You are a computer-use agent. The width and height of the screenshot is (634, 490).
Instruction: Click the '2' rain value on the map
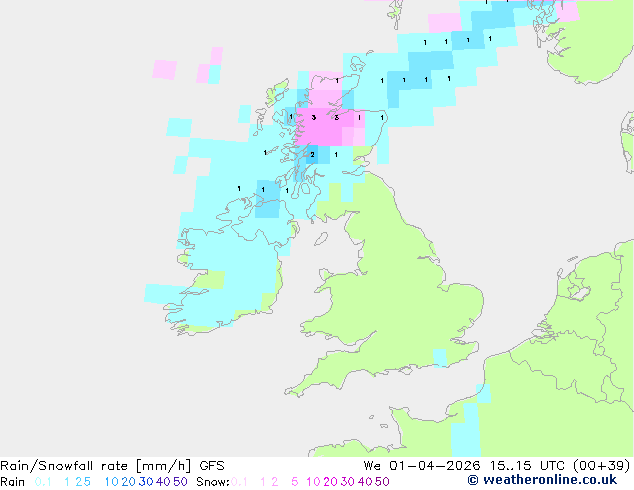click(312, 154)
